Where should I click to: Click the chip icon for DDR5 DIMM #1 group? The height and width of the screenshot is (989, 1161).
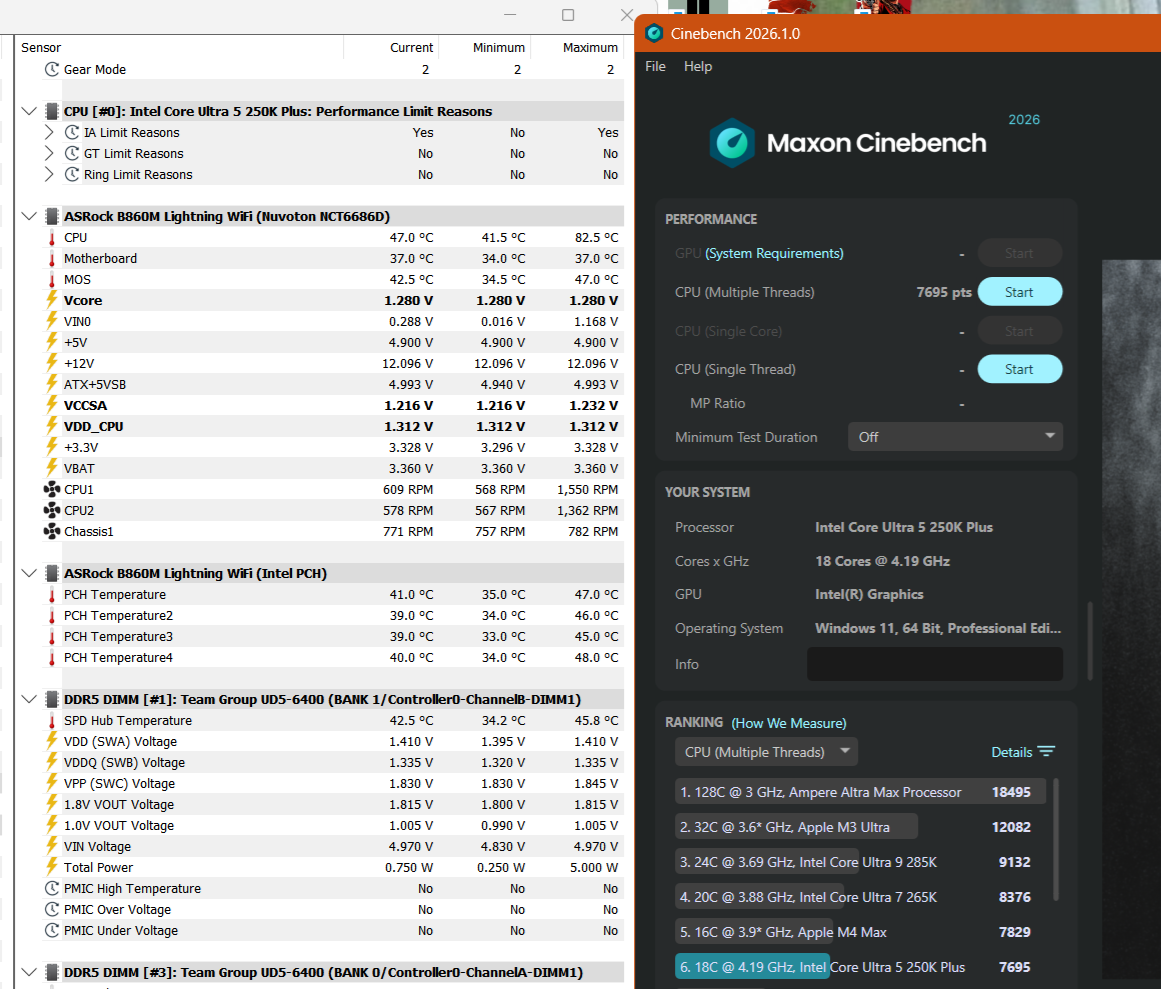coord(52,700)
